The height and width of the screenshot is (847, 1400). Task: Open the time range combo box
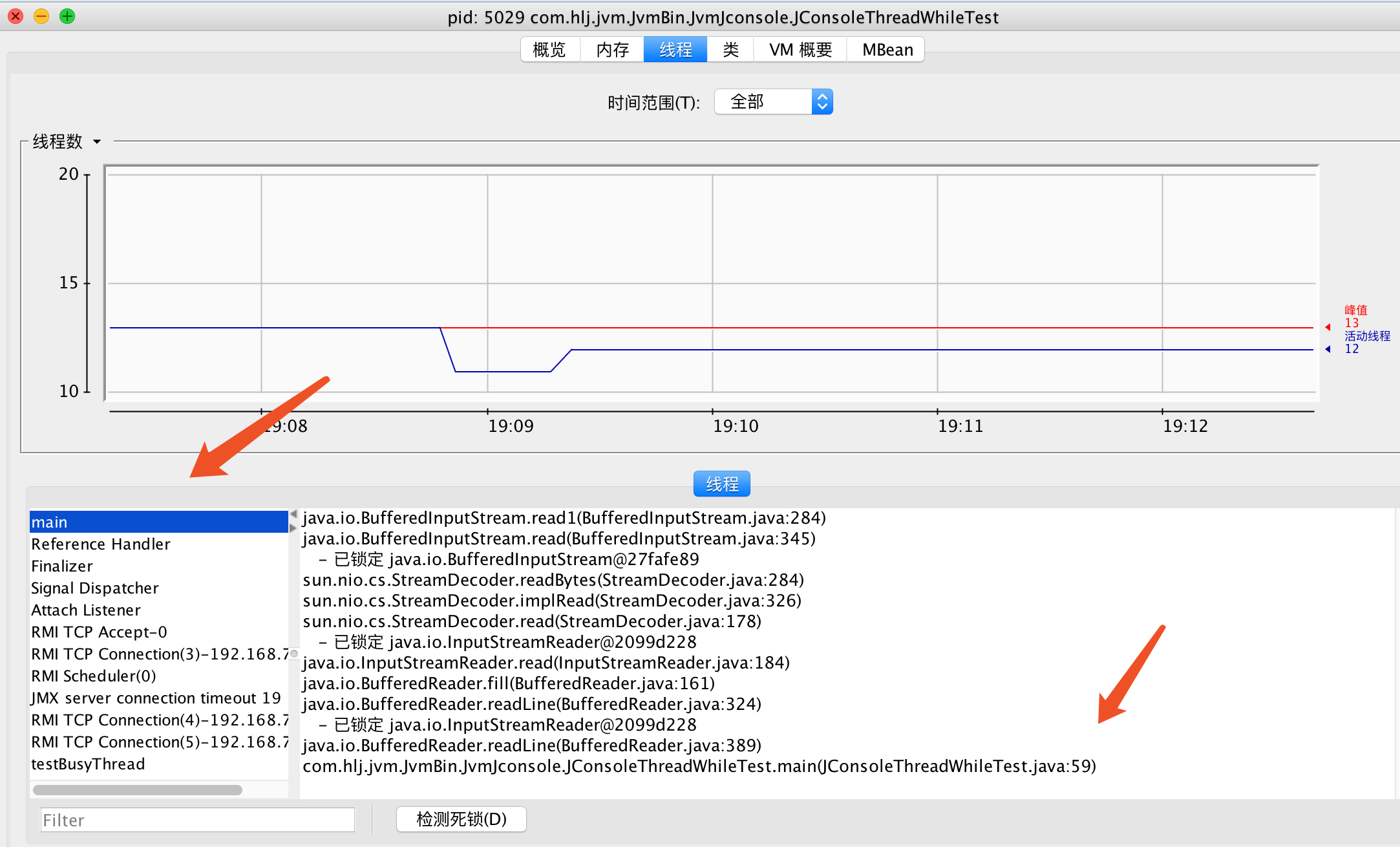773,102
